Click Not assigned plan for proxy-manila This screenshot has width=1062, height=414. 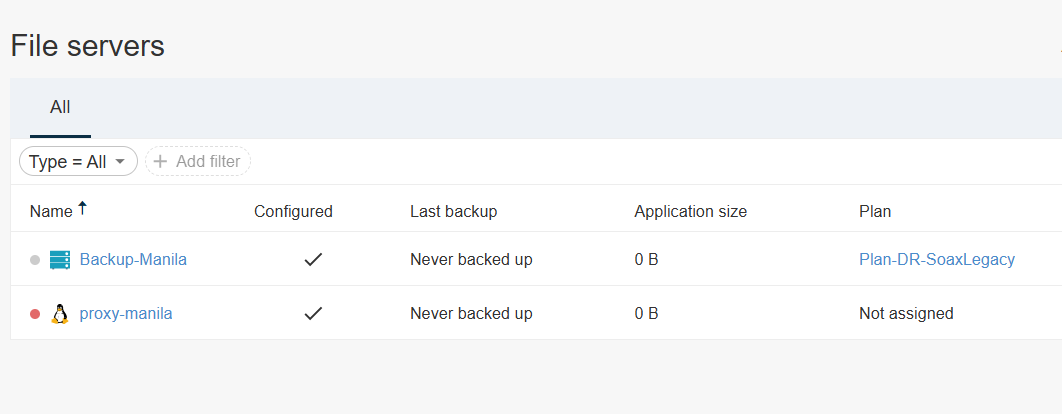906,314
